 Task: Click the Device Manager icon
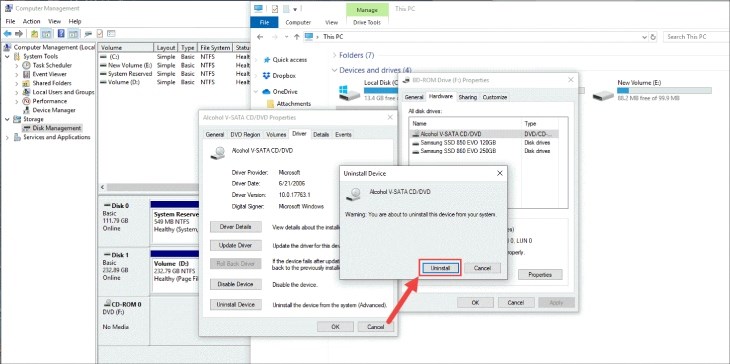(x=27, y=110)
